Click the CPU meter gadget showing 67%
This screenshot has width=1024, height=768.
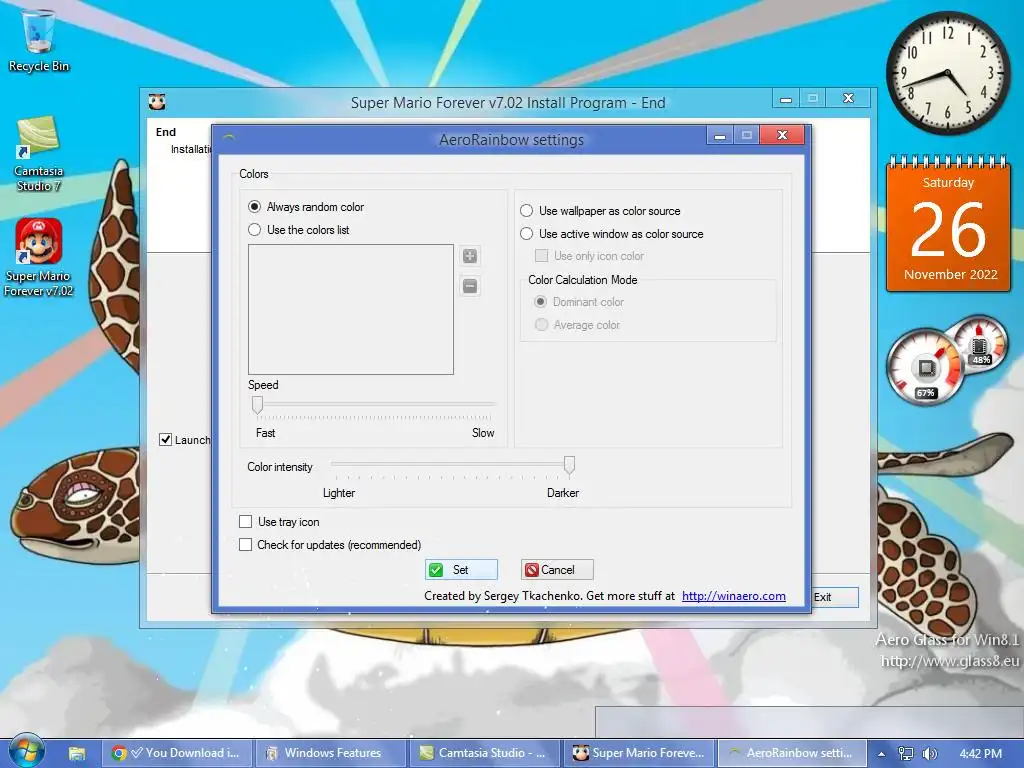(x=923, y=367)
